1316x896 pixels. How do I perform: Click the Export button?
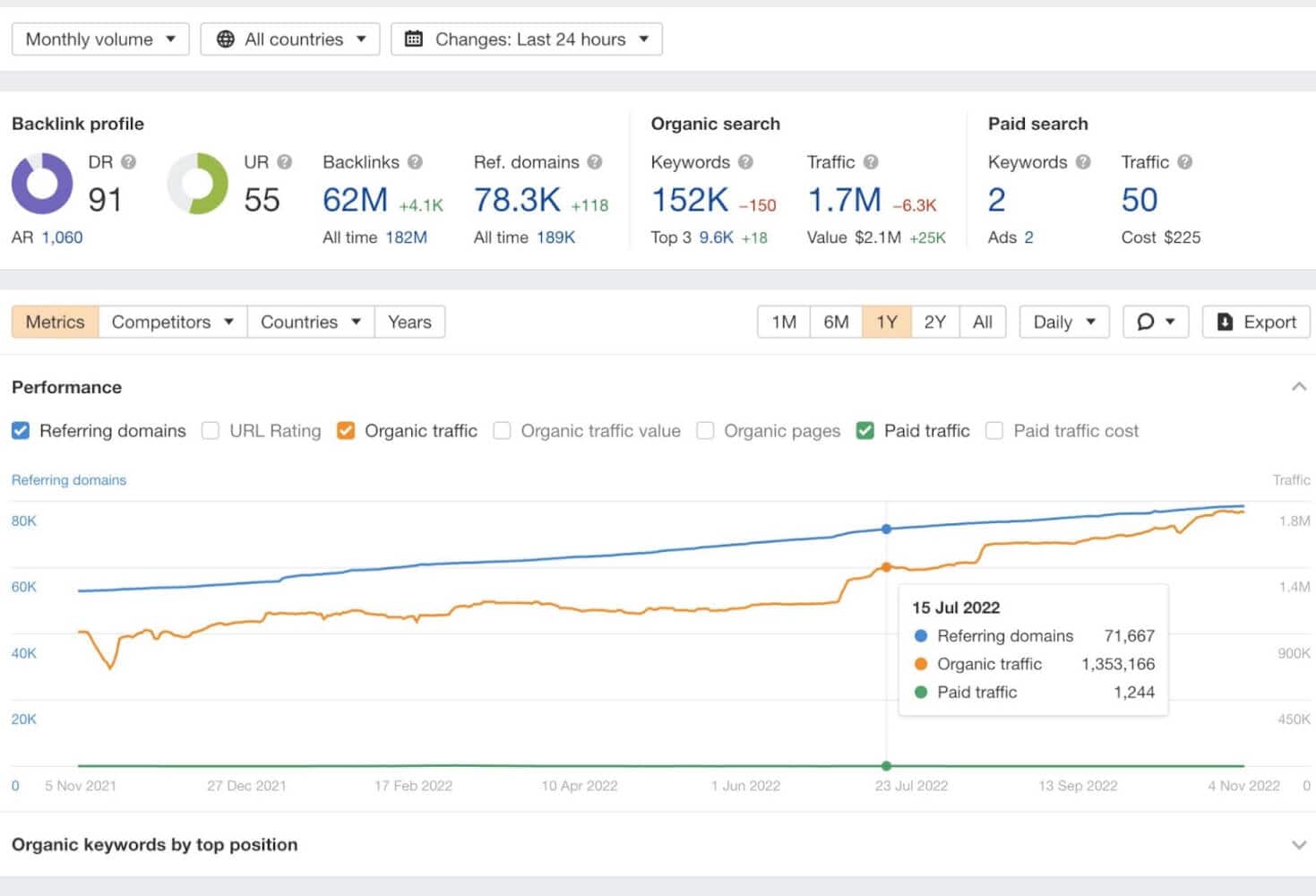[x=1256, y=322]
